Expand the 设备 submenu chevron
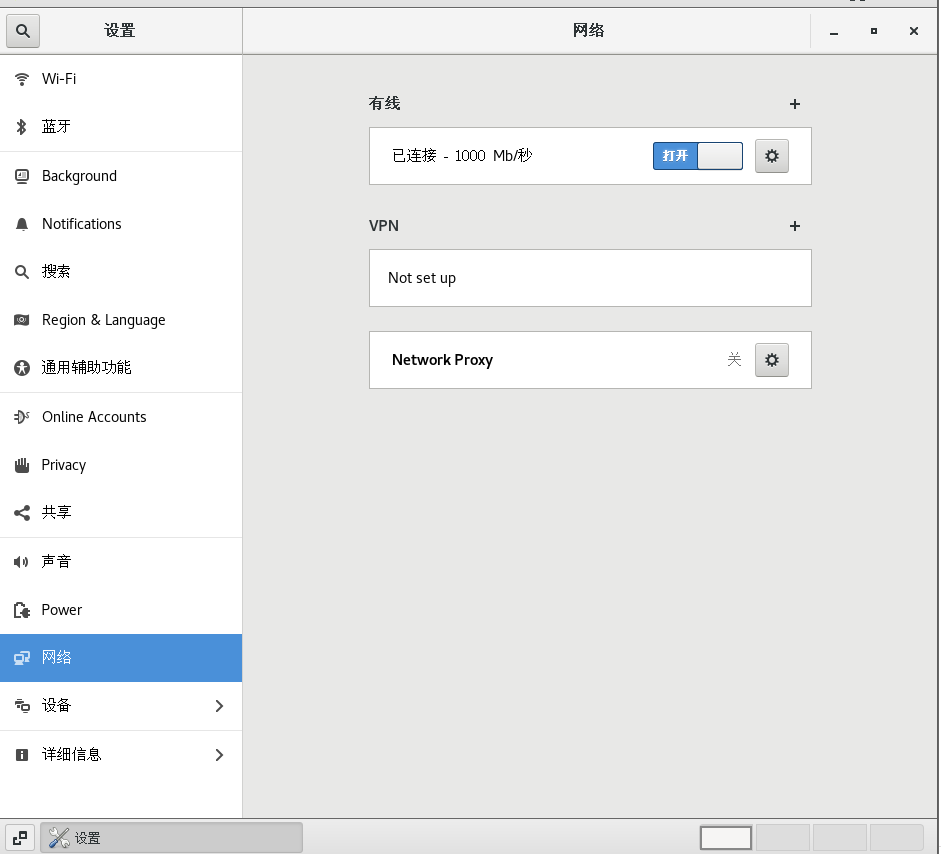Viewport: 941px width, 854px height. [x=219, y=706]
